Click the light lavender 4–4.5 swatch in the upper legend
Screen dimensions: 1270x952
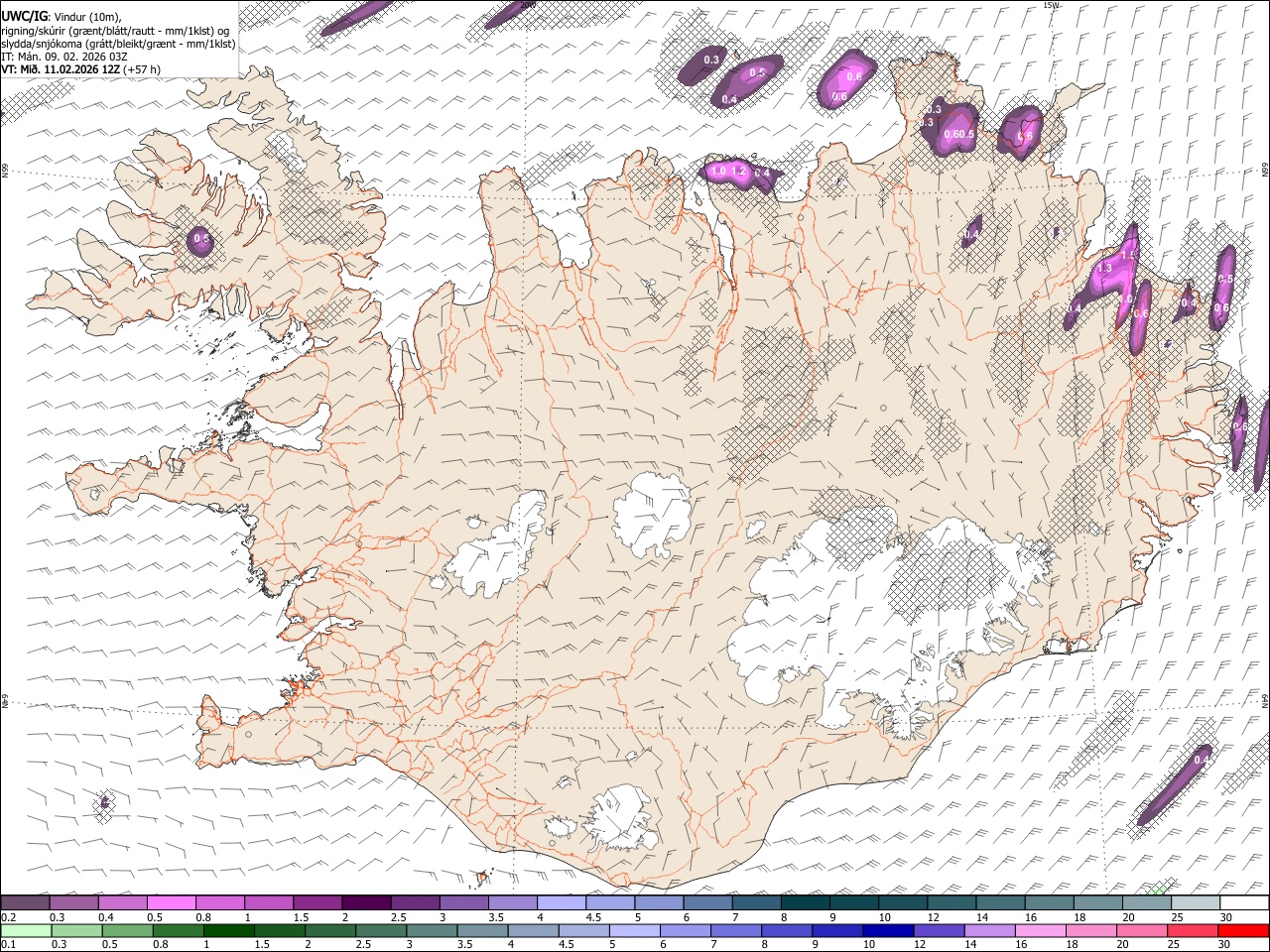pyautogui.click(x=562, y=902)
